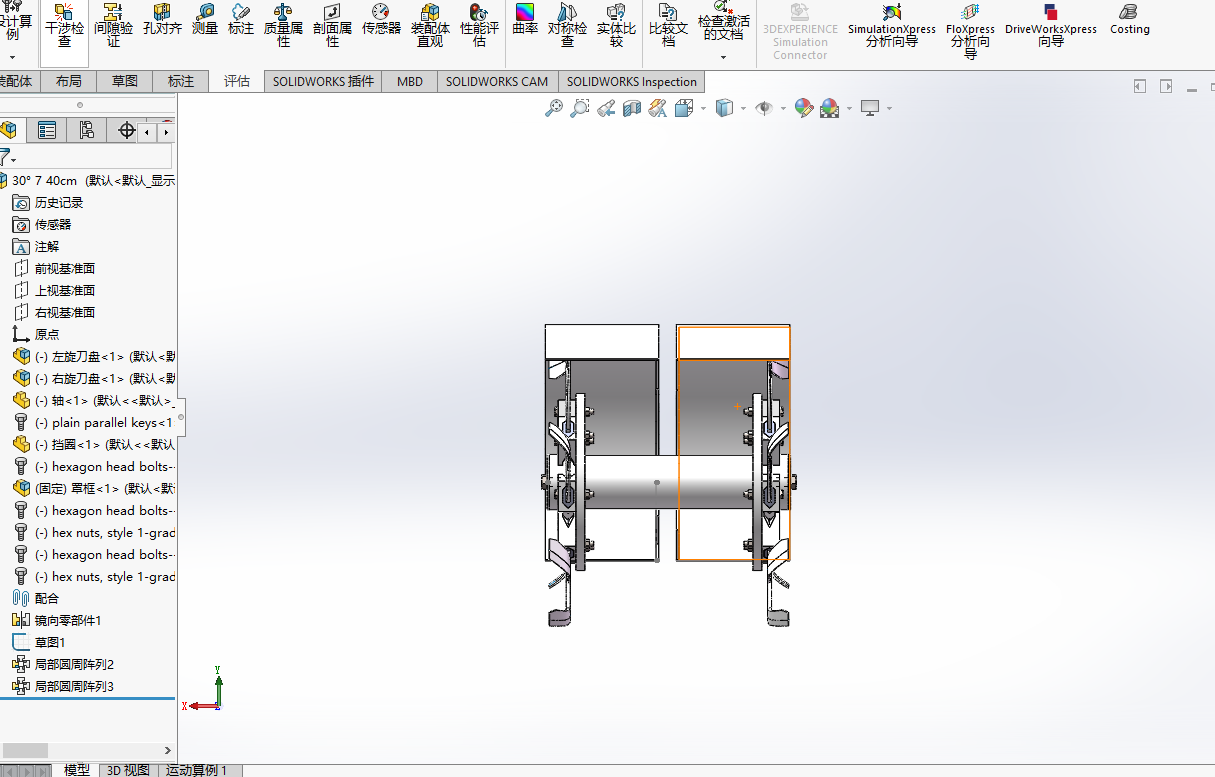Screen dimensions: 1215x777
Task: Open Display Style dropdown arrow
Action: click(743, 108)
